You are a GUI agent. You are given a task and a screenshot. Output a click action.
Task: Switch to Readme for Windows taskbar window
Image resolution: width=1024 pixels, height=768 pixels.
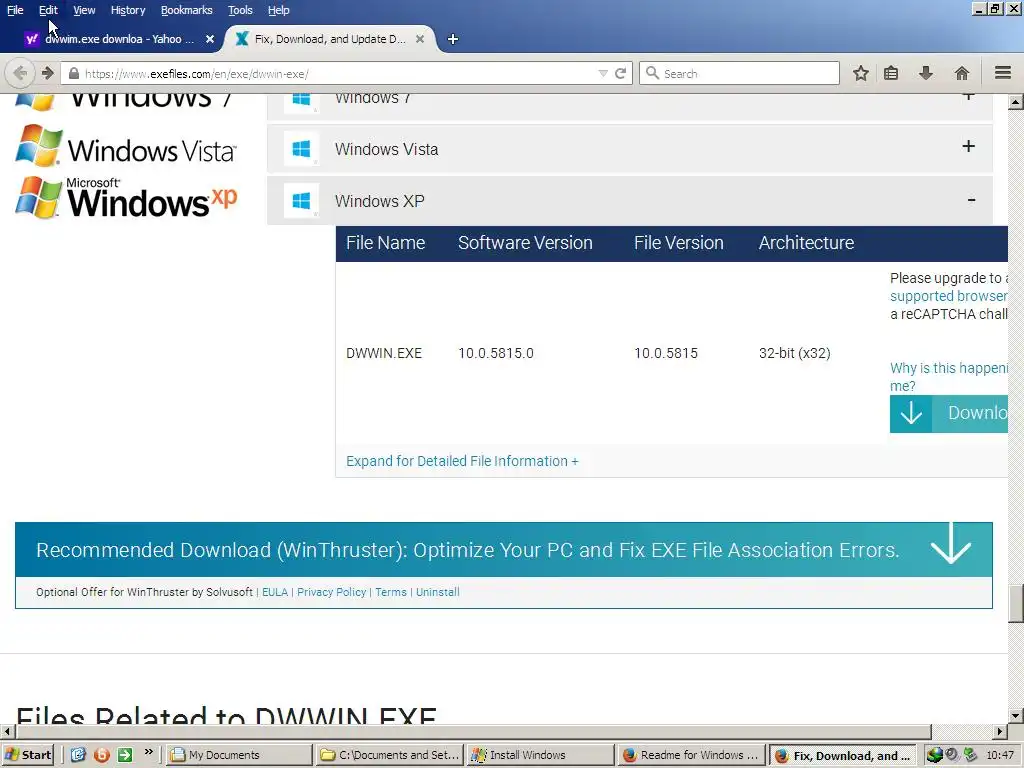pos(692,755)
